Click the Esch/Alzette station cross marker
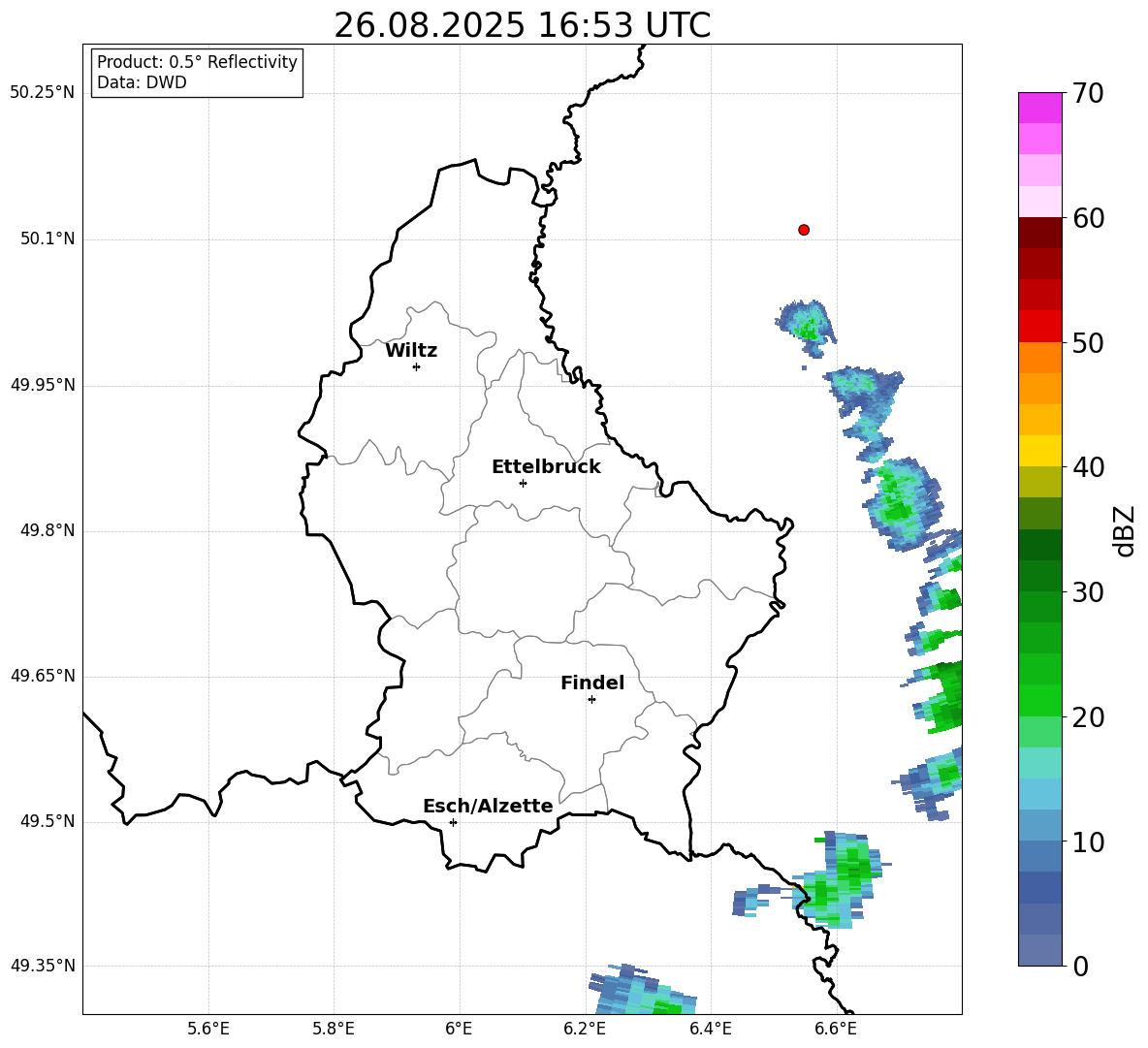 [x=453, y=822]
